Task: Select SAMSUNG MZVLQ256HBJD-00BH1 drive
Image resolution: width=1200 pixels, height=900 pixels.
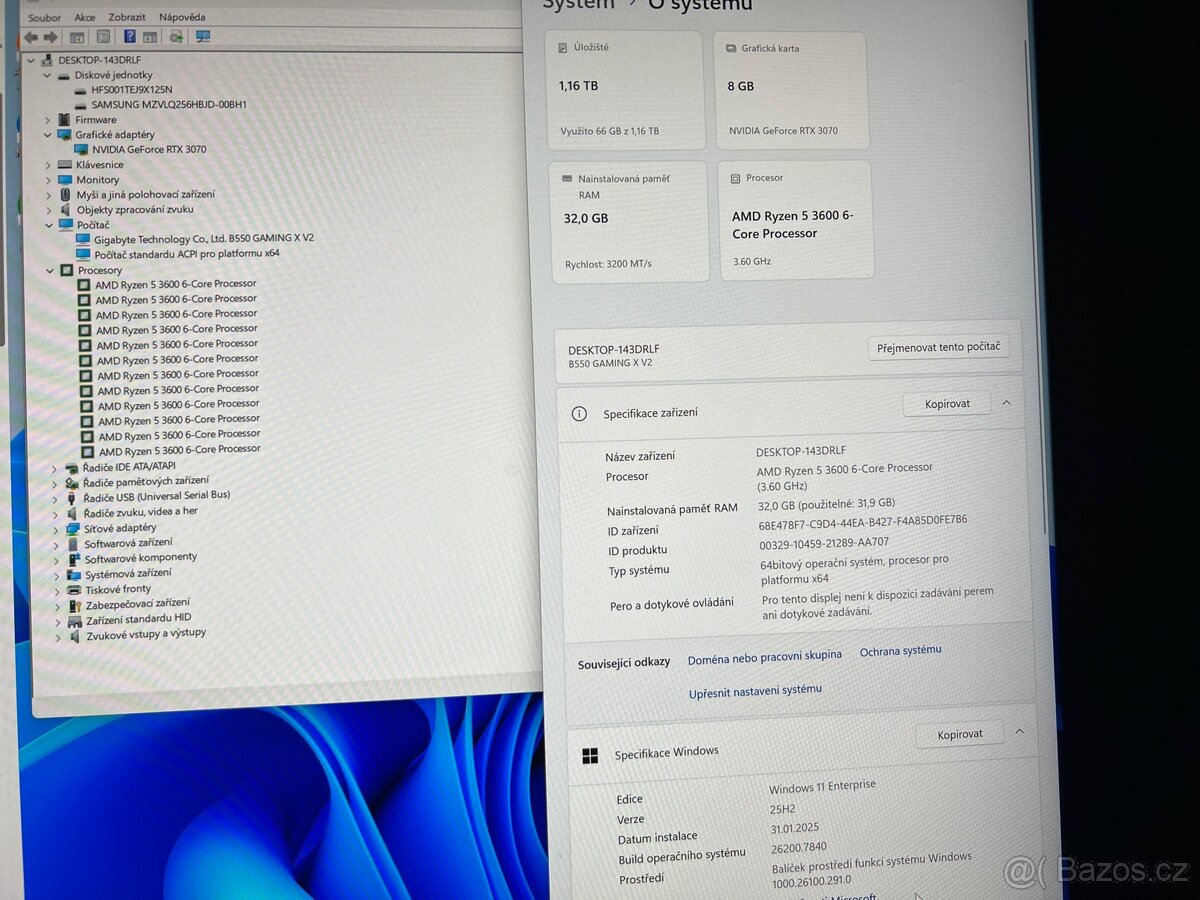Action: (x=169, y=104)
